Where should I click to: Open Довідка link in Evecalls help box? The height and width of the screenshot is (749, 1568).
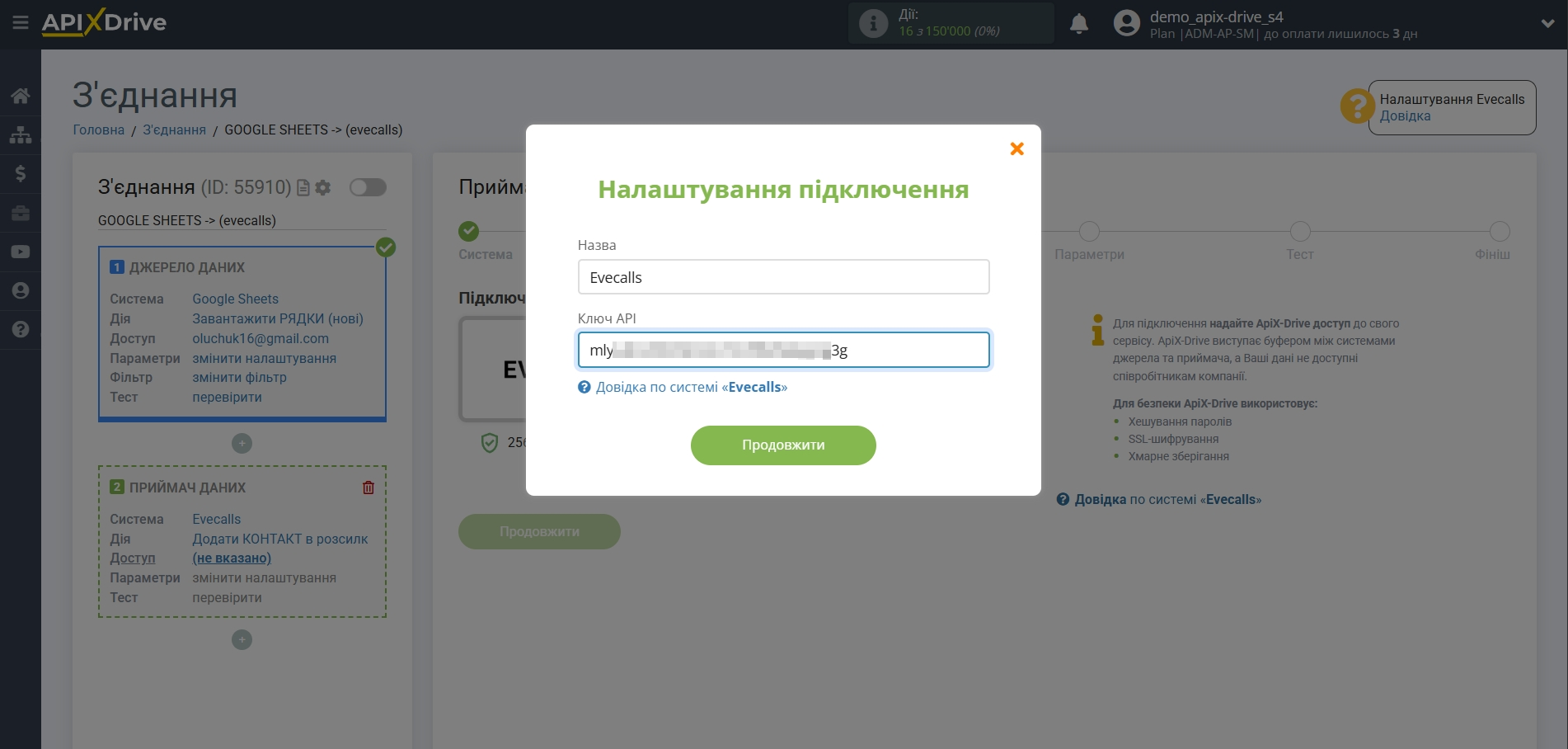[x=1405, y=116]
